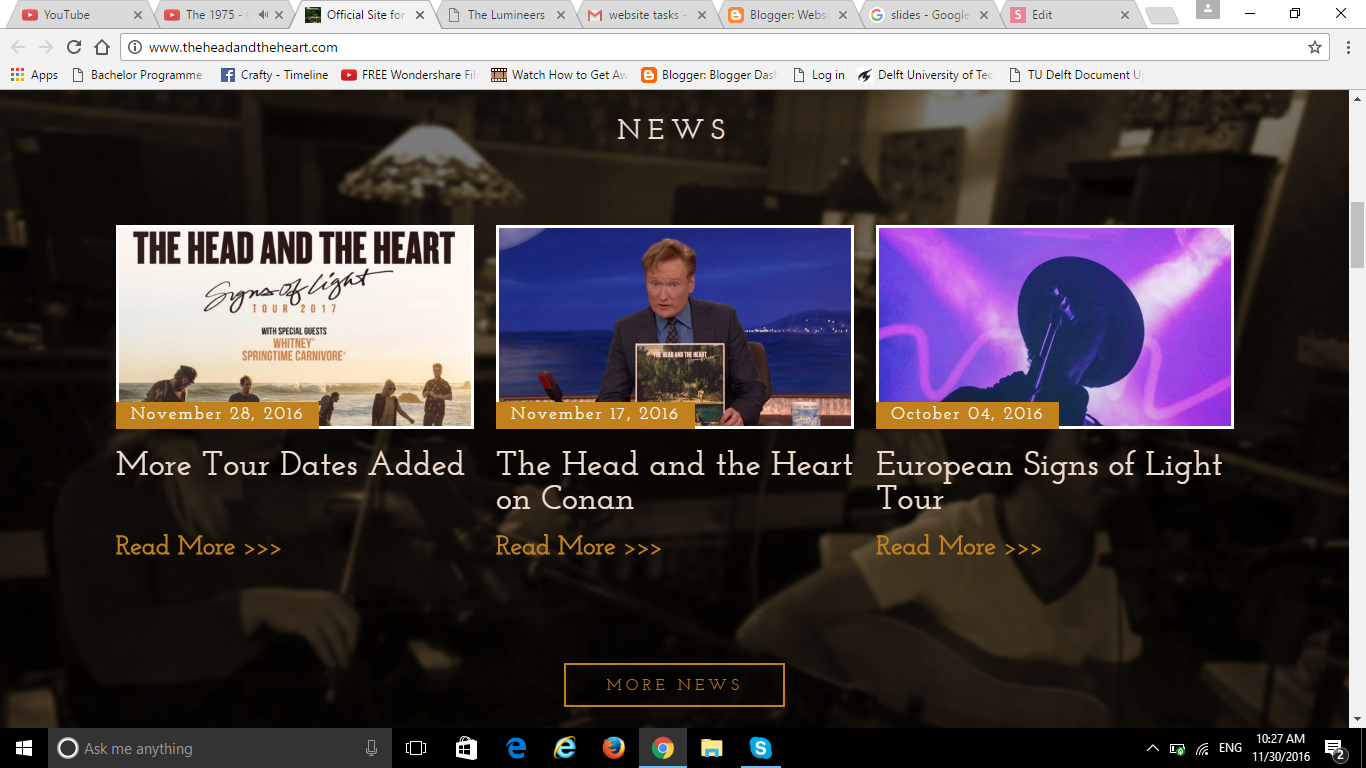
Task: Open the Windows notification center icon
Action: [1334, 748]
